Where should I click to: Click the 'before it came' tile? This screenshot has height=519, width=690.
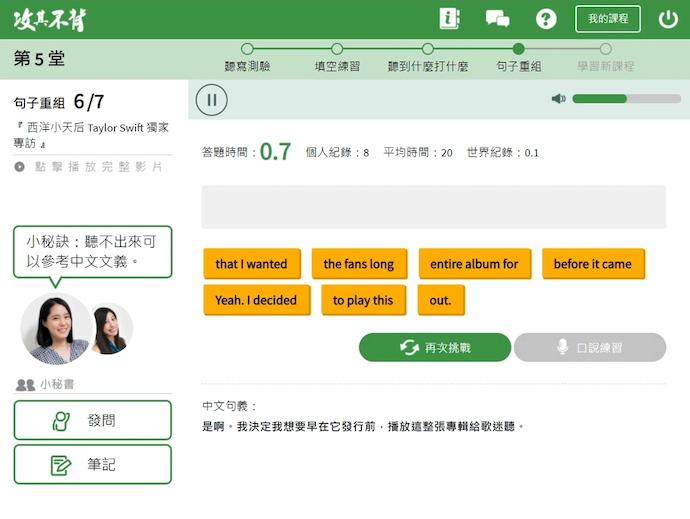pos(592,264)
